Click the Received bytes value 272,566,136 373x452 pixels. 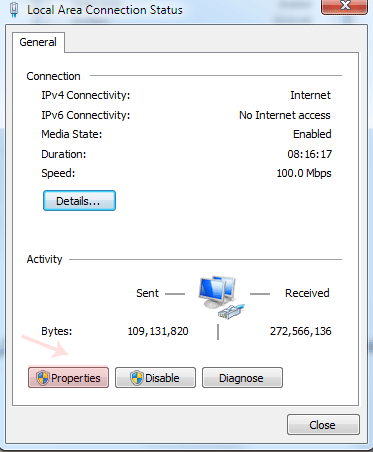coord(301,331)
